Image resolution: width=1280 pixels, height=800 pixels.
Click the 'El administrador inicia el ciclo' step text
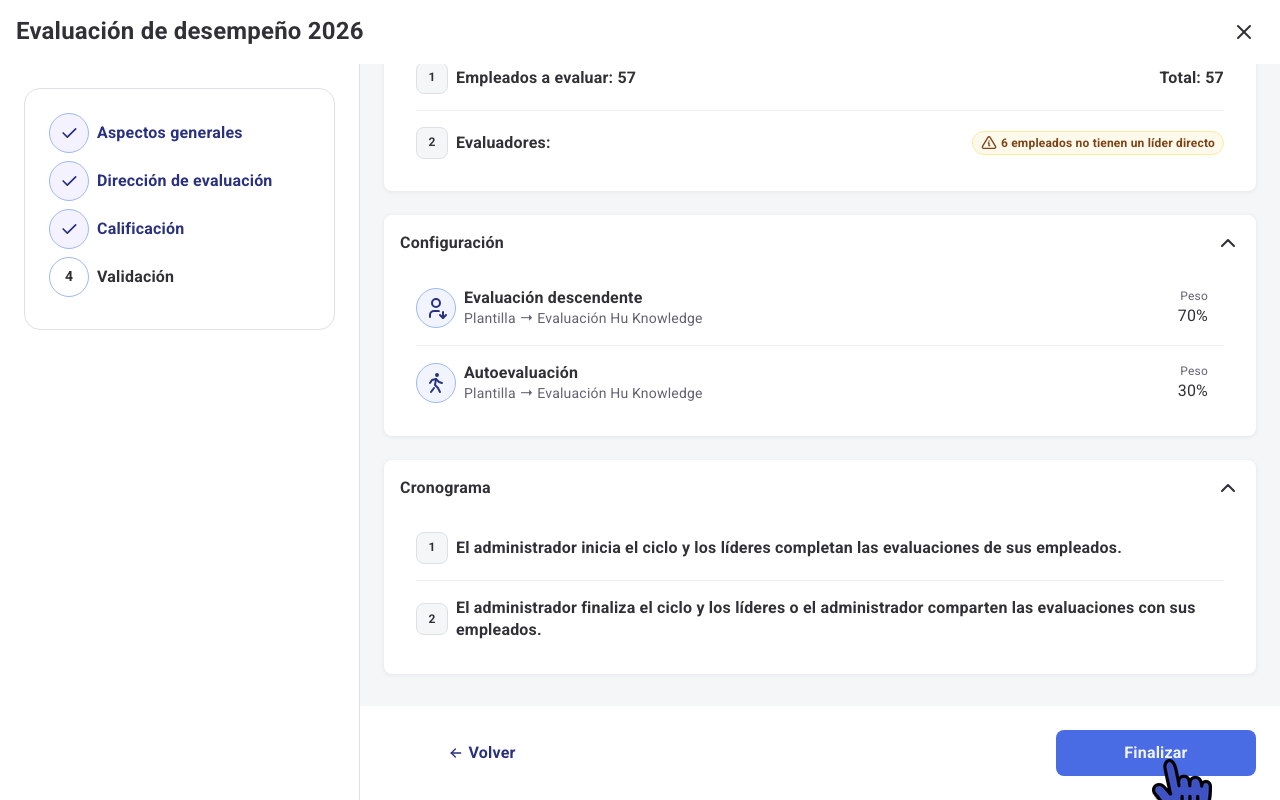pyautogui.click(x=789, y=548)
